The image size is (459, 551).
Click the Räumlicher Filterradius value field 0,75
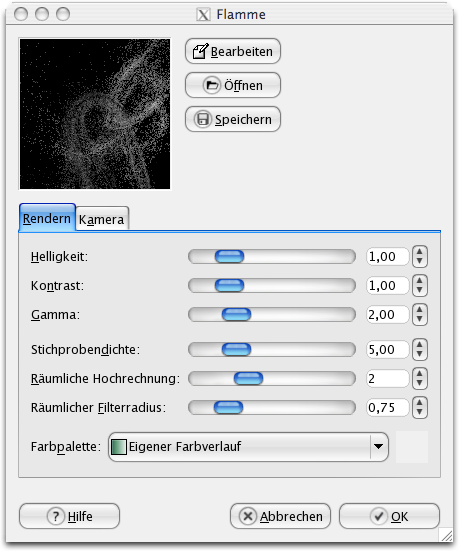pyautogui.click(x=388, y=408)
